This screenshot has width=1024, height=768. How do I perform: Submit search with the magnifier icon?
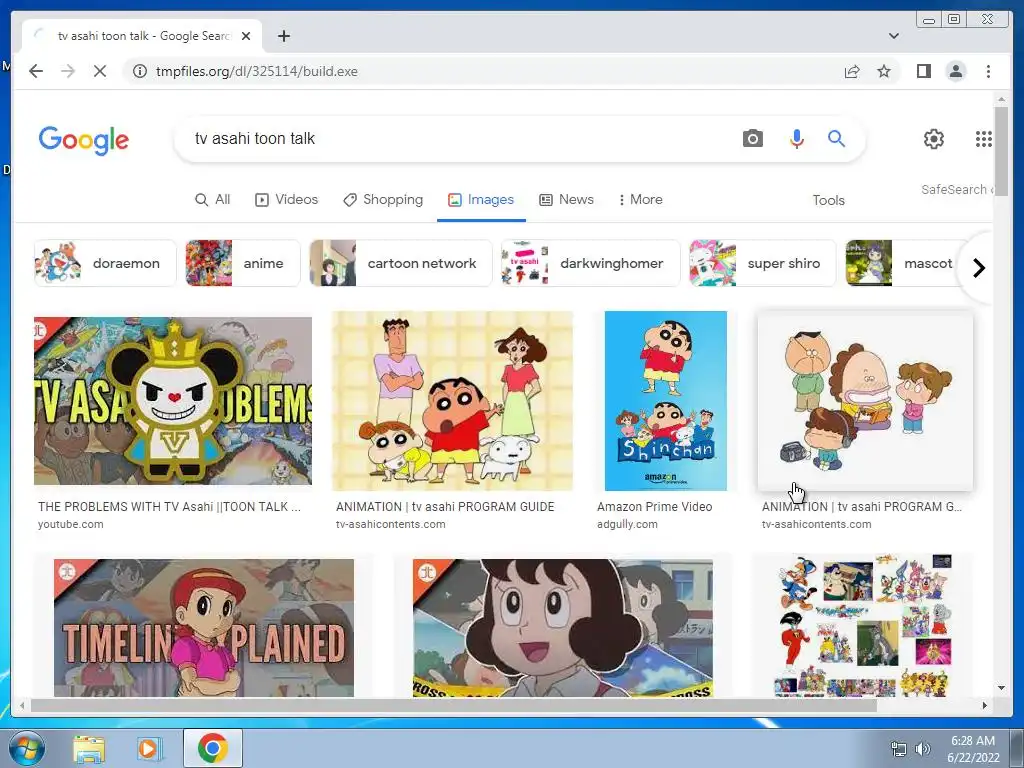(837, 138)
